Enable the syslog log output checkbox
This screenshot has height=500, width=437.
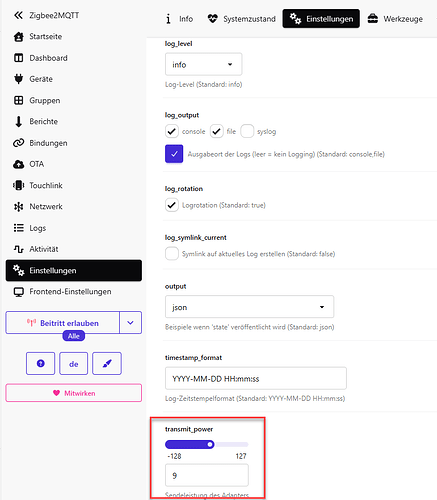247,131
